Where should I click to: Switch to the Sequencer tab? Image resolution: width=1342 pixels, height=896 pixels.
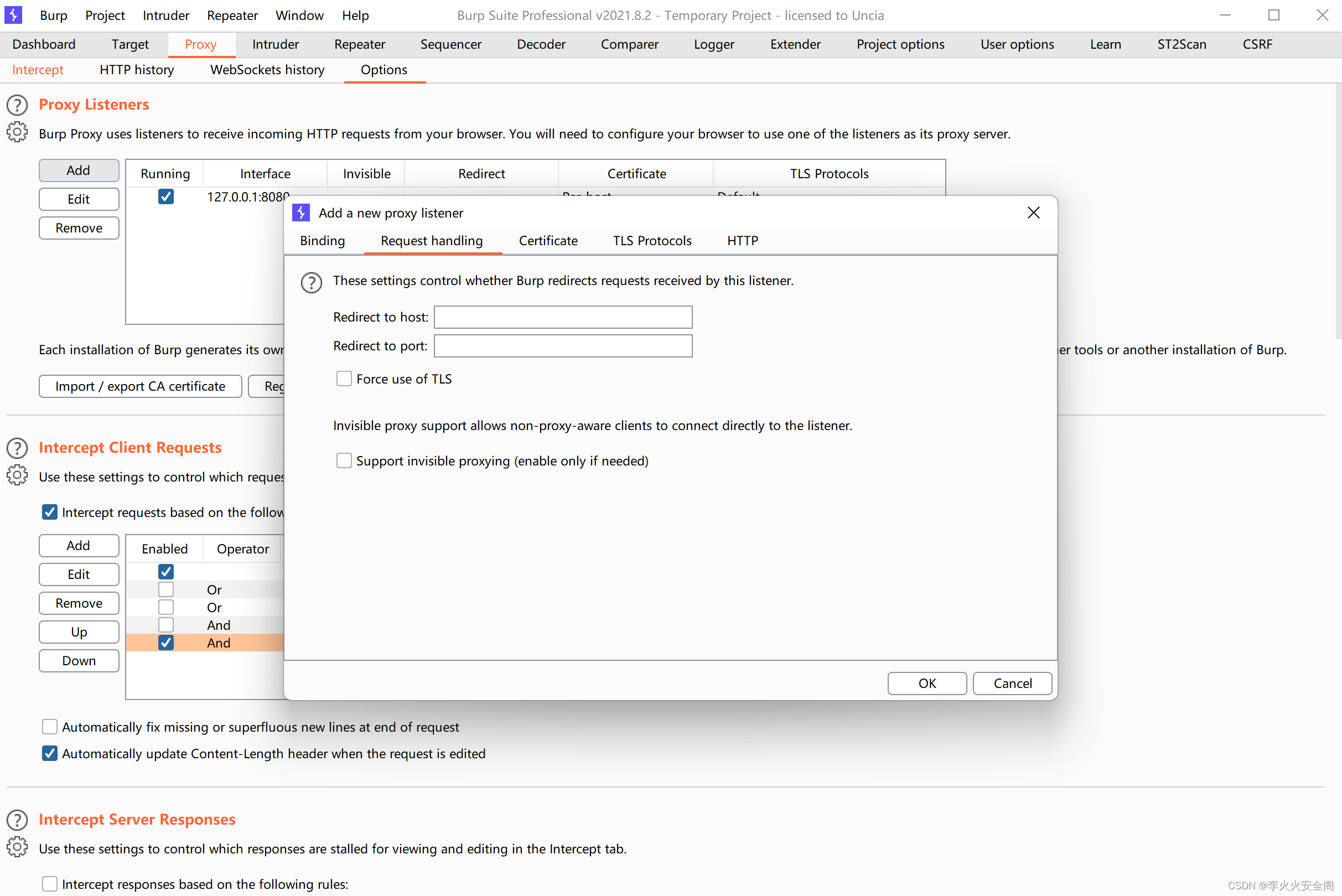coord(451,45)
